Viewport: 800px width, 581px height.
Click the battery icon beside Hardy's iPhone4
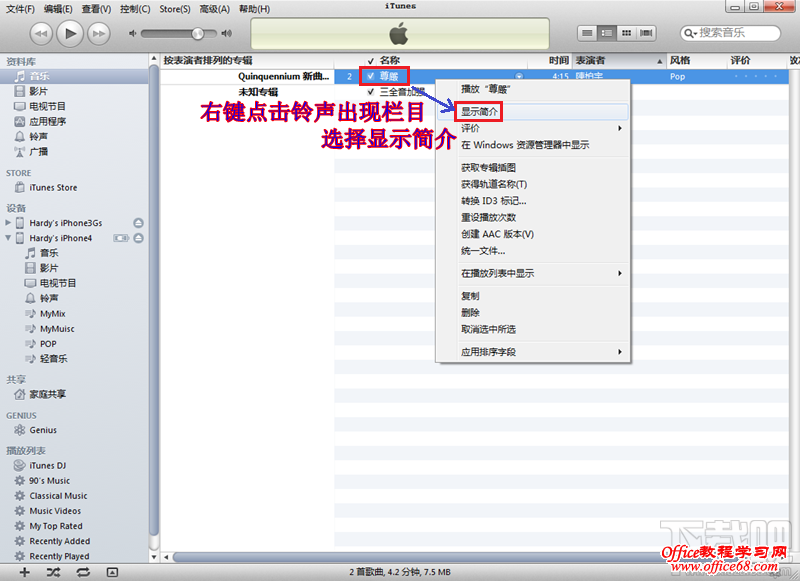(121, 238)
